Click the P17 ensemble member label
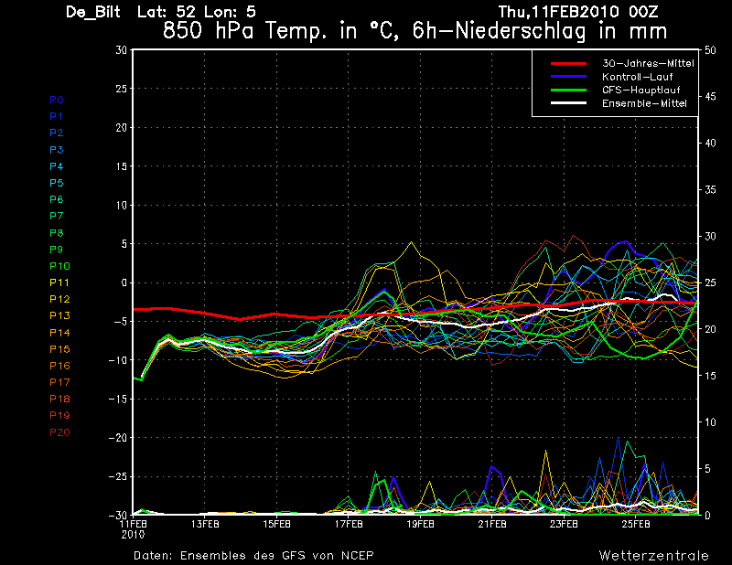 [x=60, y=382]
